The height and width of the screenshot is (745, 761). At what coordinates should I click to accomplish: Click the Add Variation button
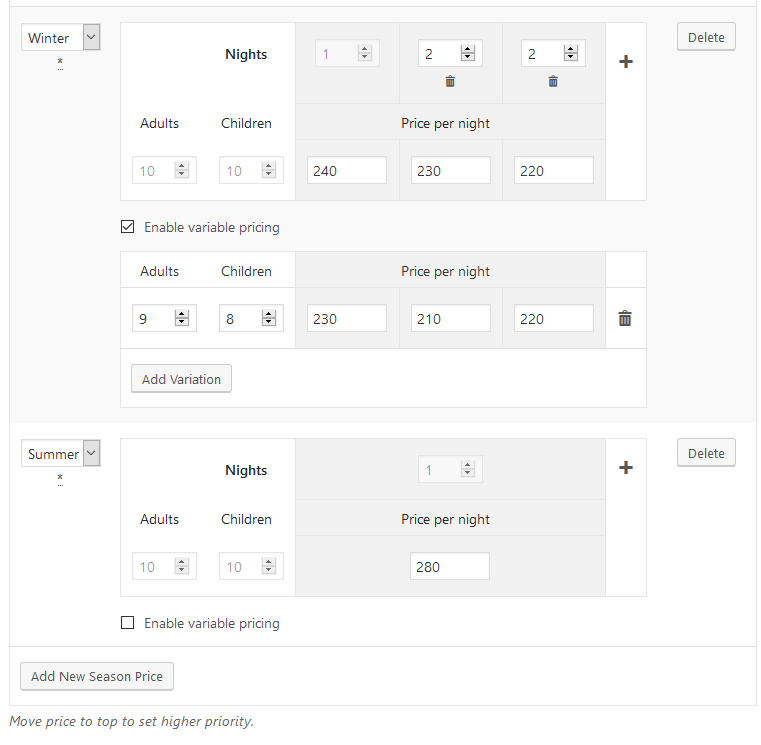[181, 379]
